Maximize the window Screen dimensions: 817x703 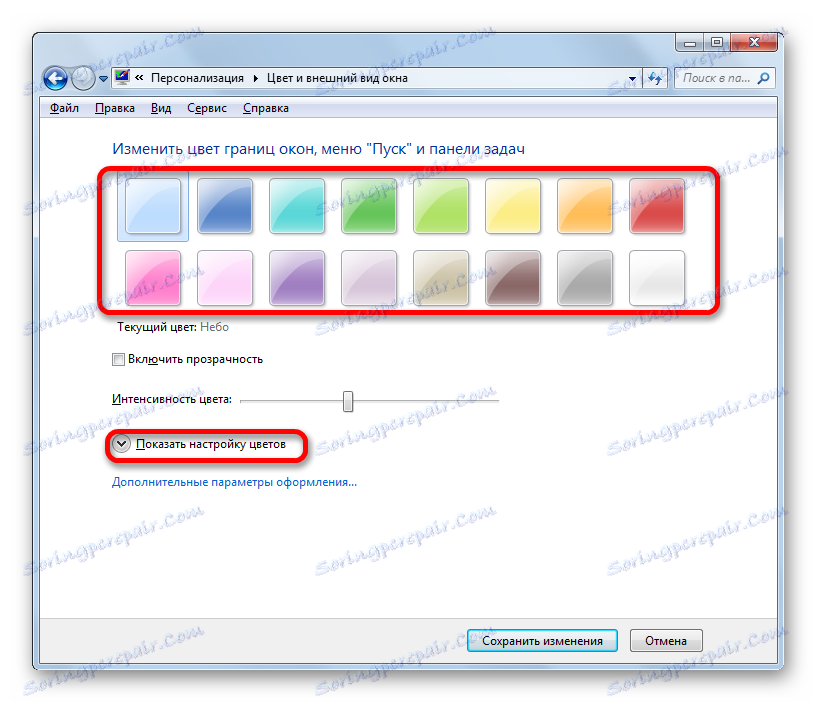[717, 43]
